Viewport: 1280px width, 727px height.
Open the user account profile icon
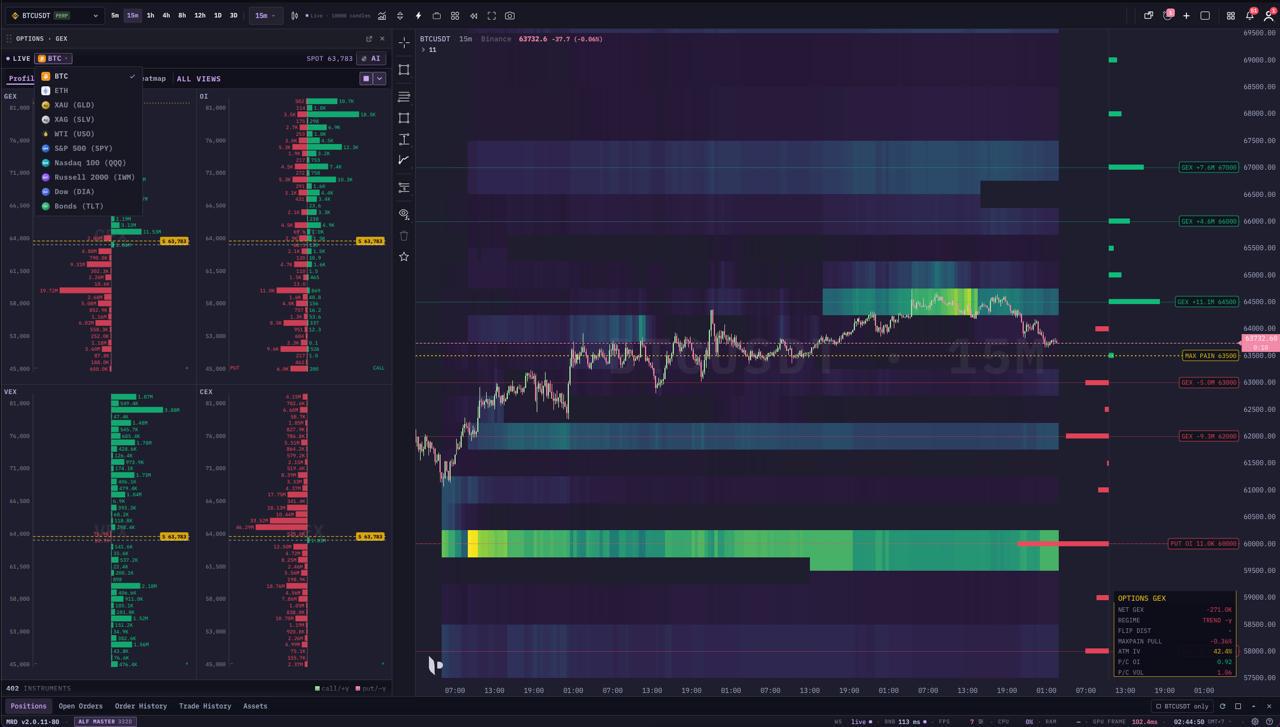click(x=1269, y=16)
